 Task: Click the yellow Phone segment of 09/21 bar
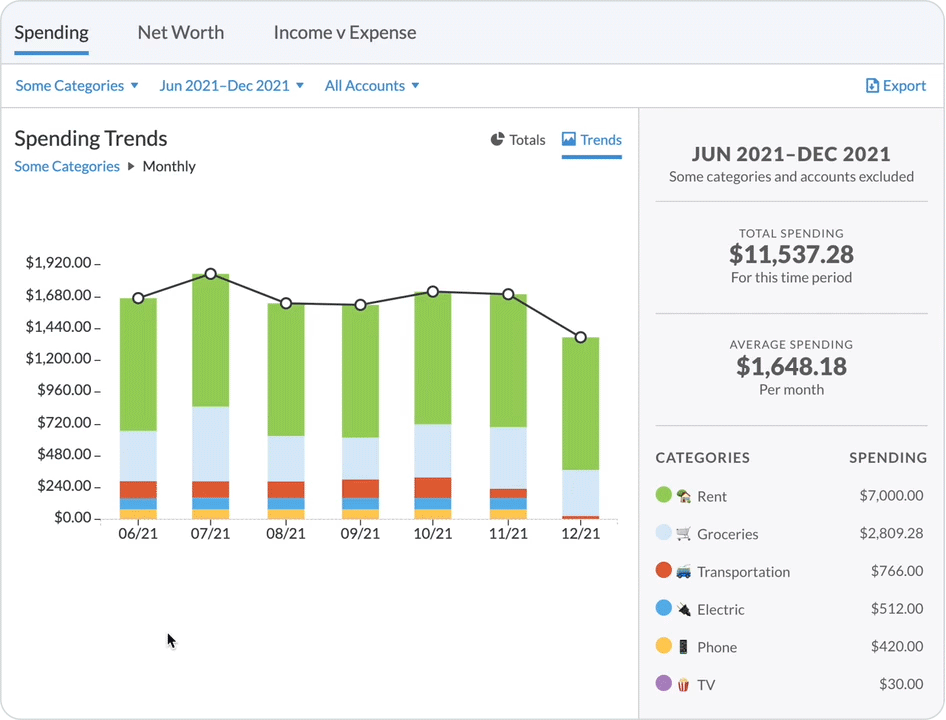click(x=360, y=514)
